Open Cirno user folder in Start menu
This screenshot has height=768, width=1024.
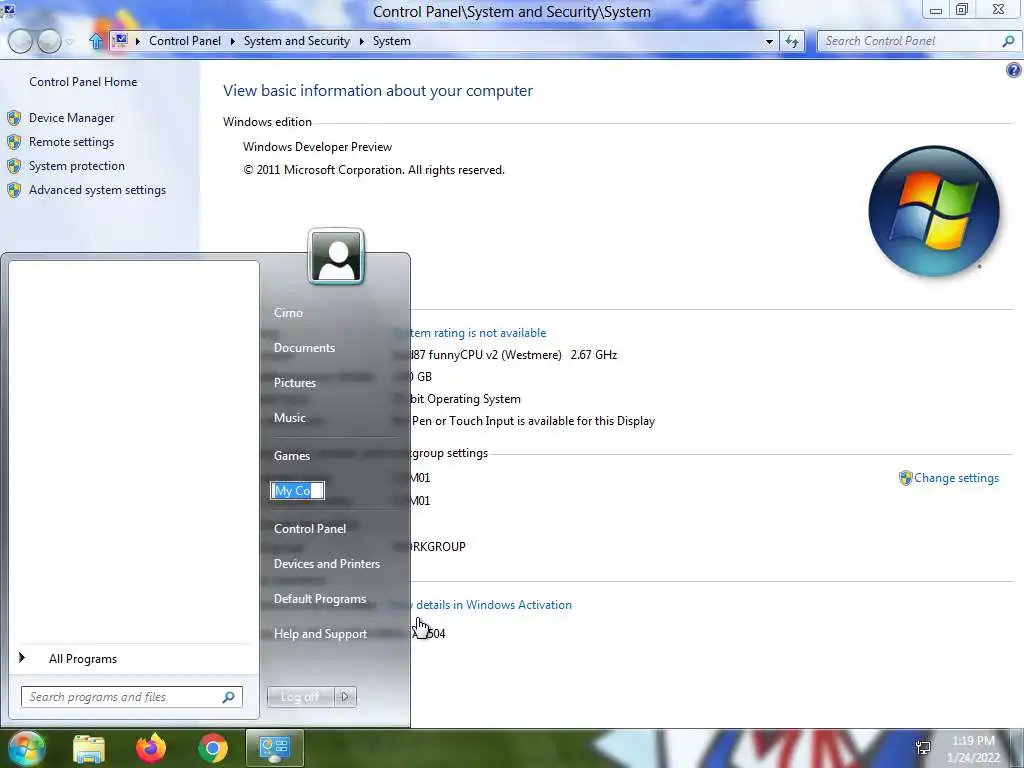pyautogui.click(x=288, y=313)
